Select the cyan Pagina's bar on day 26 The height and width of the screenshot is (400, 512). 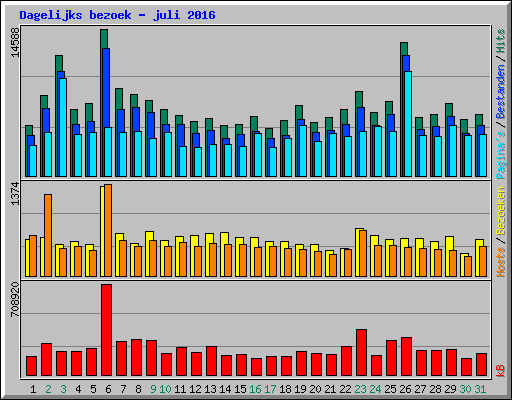click(408, 124)
